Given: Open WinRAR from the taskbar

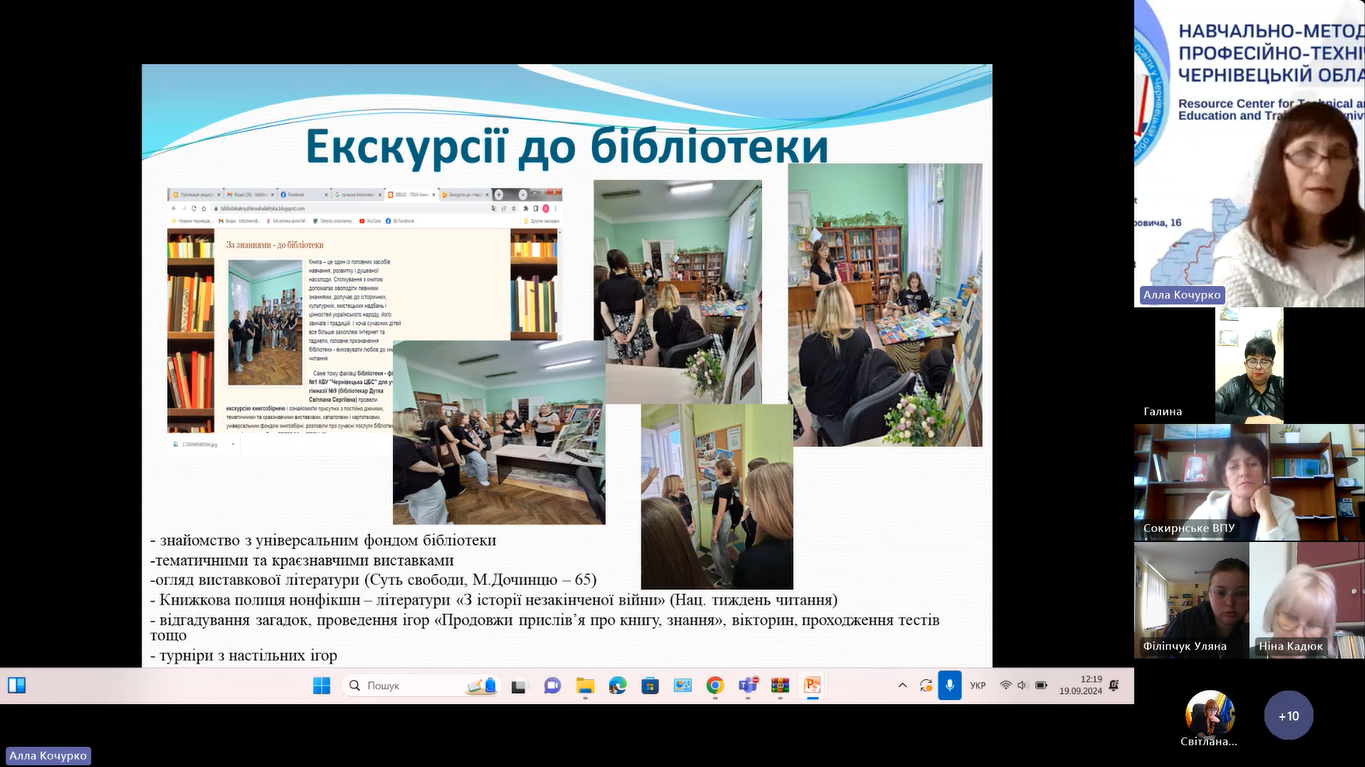Looking at the screenshot, I should point(780,686).
